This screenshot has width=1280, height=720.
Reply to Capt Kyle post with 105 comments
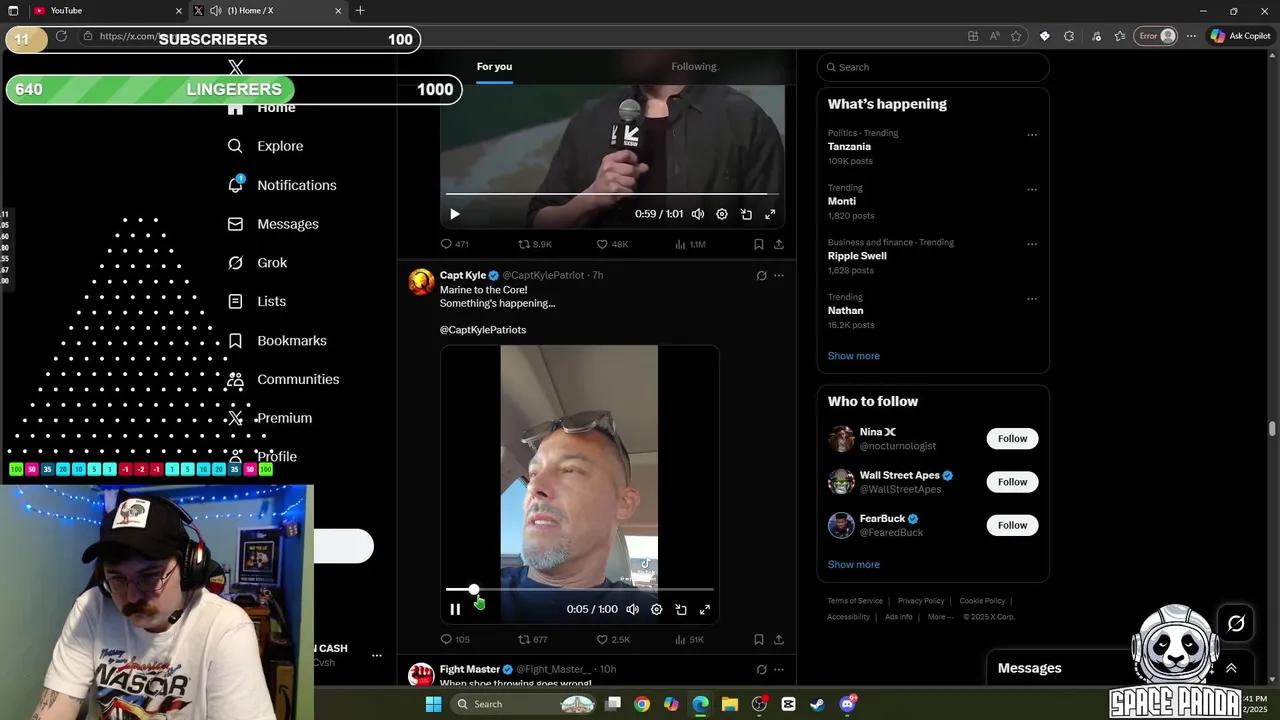pyautogui.click(x=455, y=639)
